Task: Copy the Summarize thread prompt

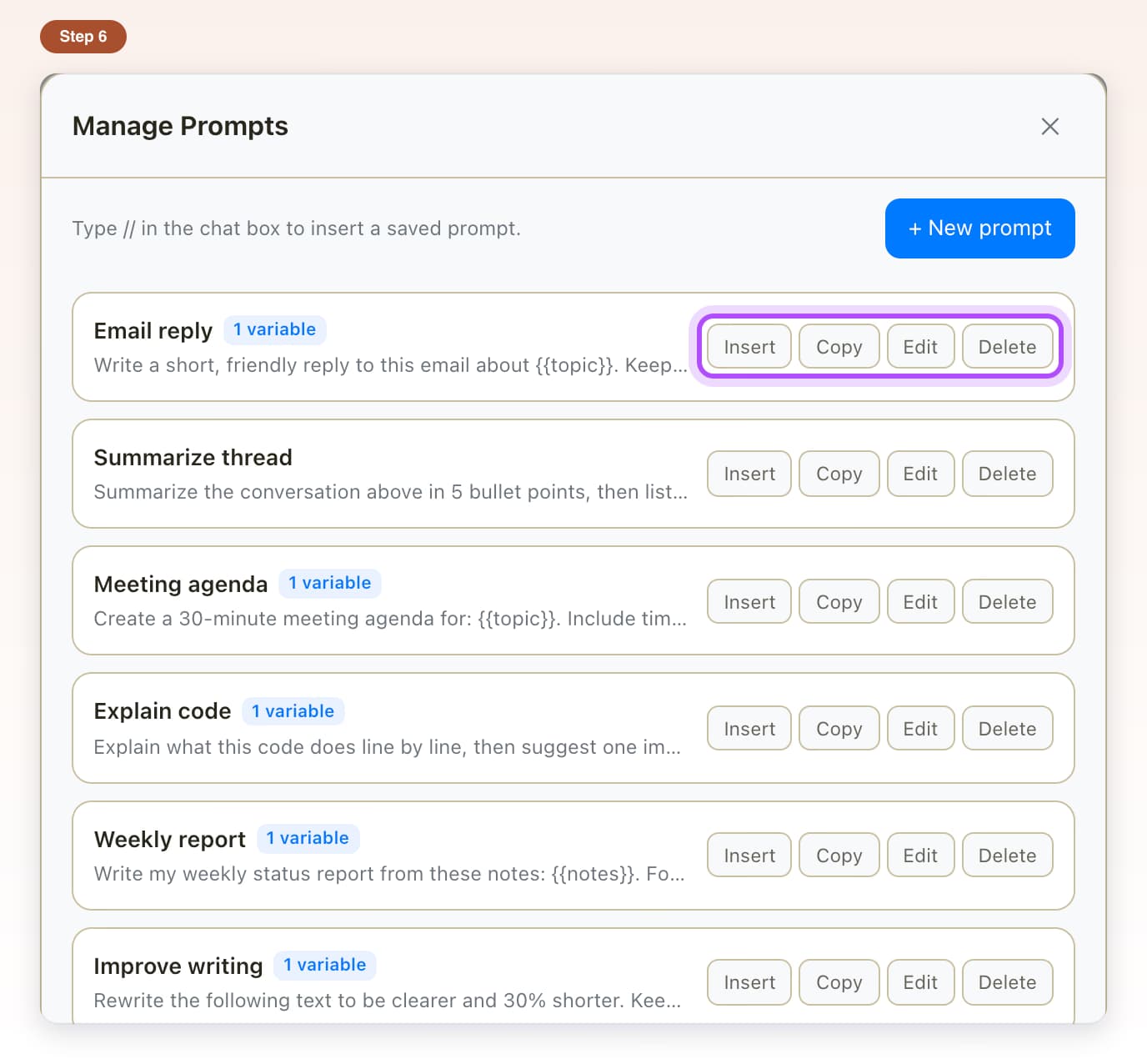Action: [839, 474]
